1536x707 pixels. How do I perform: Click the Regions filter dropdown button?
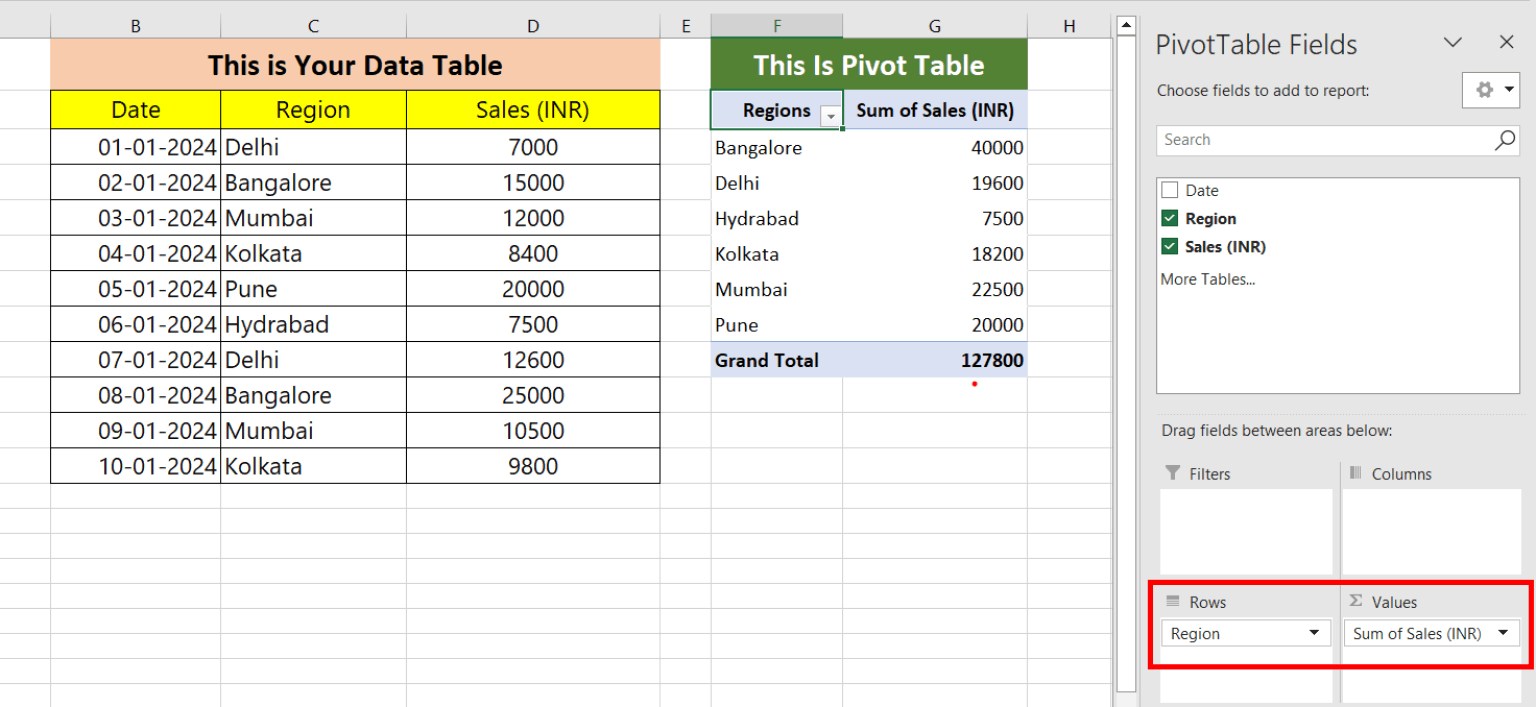tap(829, 116)
